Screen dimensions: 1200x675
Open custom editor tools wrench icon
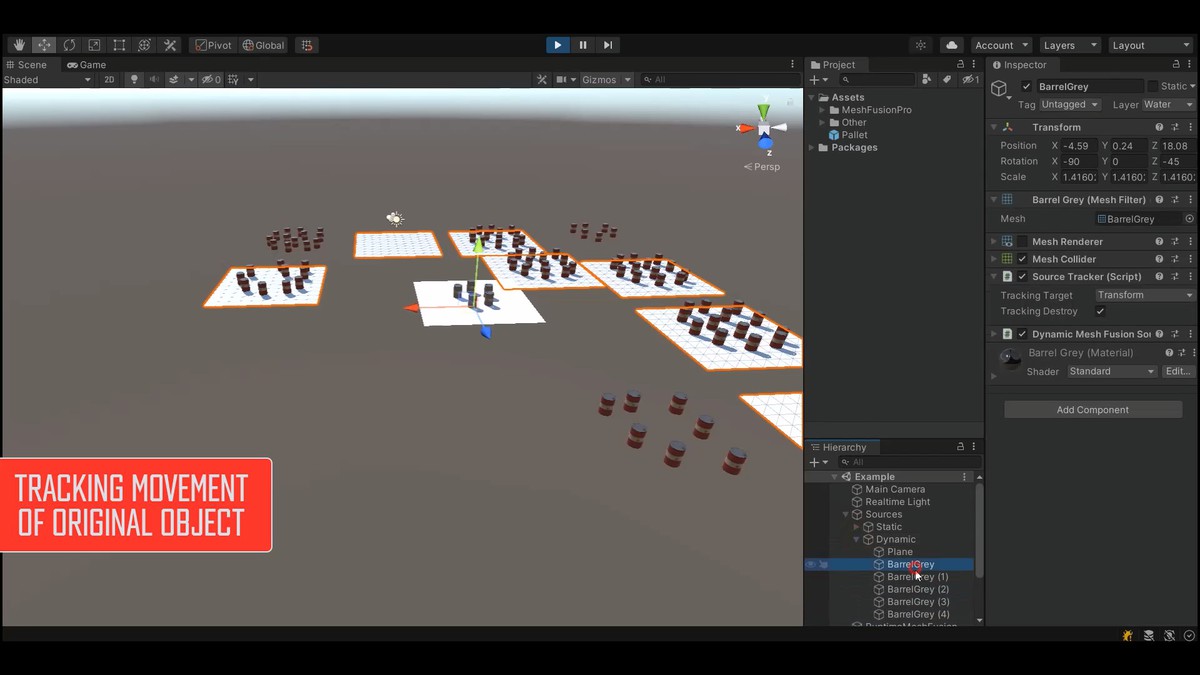pos(169,45)
